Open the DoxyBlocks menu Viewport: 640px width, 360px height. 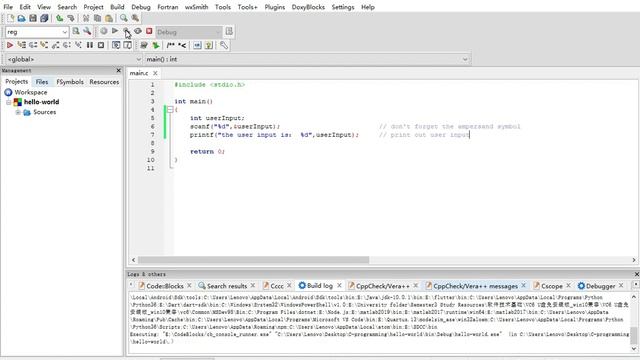pyautogui.click(x=308, y=7)
